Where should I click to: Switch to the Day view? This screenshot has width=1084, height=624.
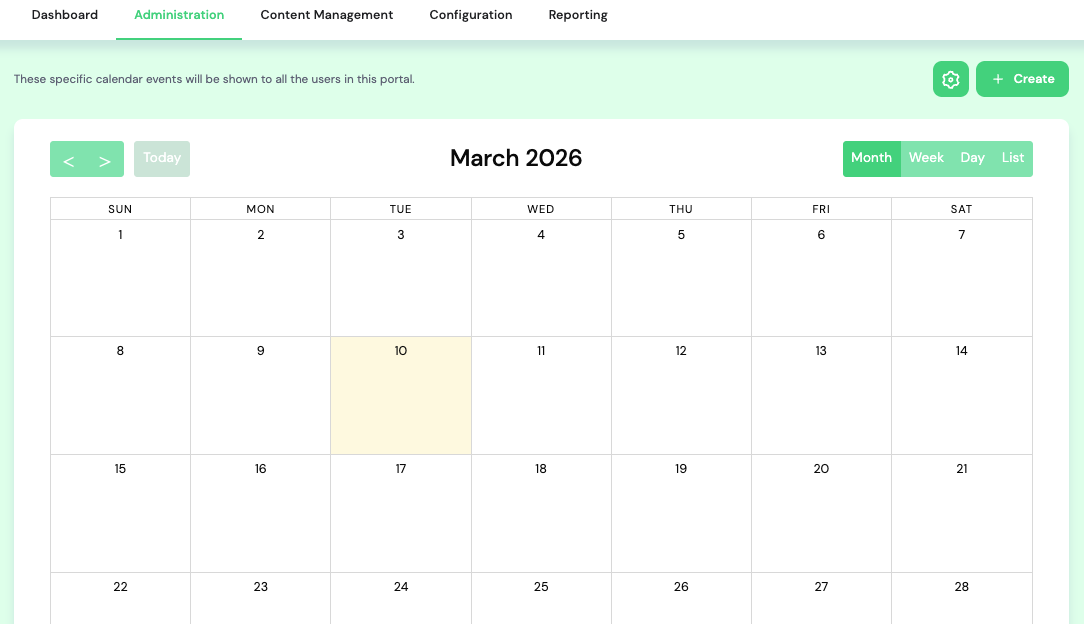pos(972,158)
